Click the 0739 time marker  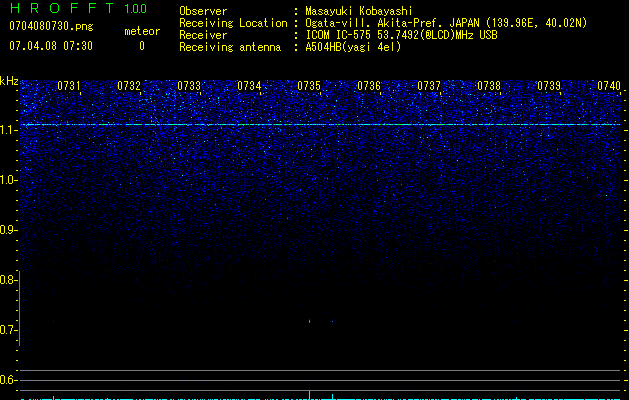549,86
